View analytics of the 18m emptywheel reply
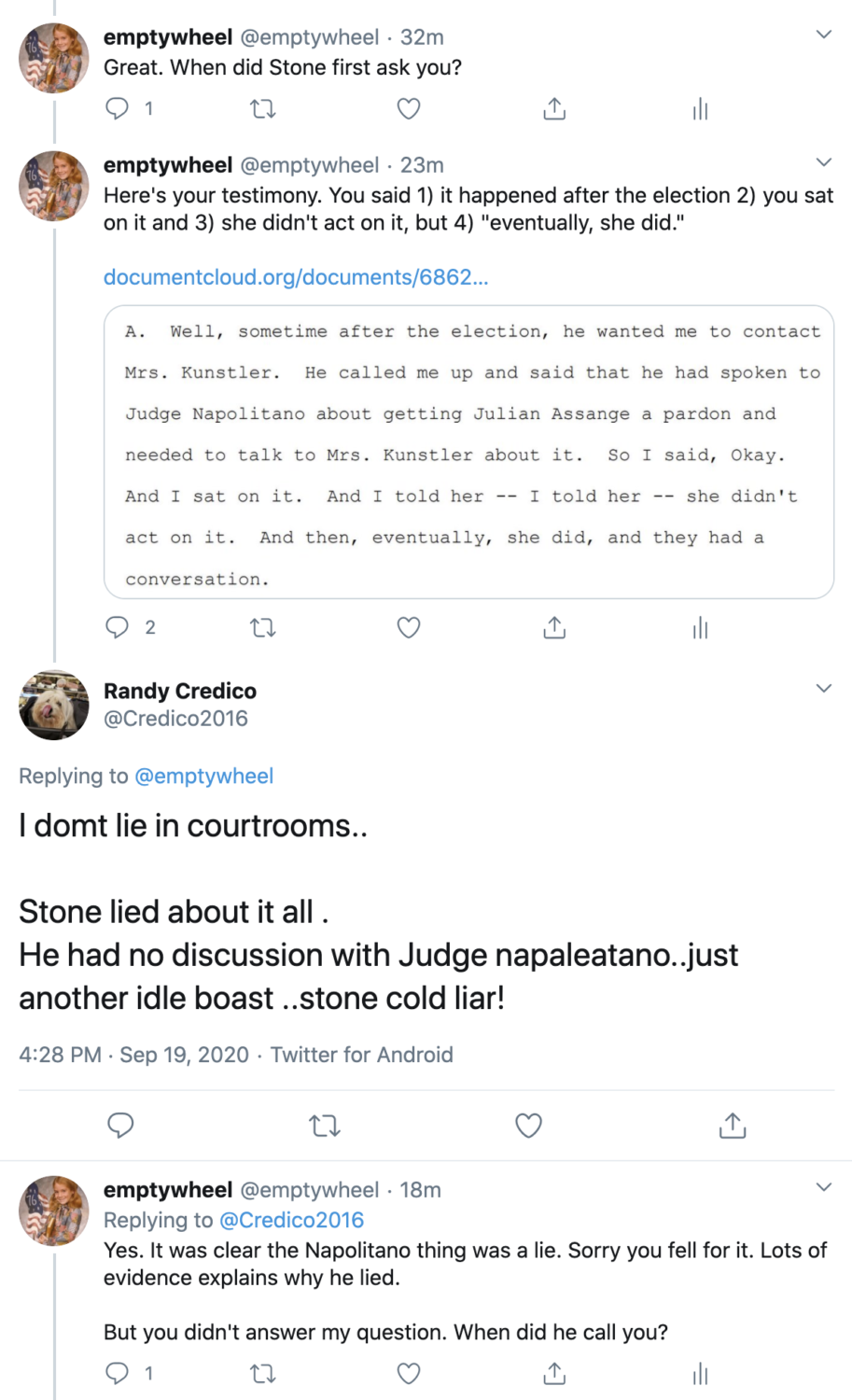This screenshot has width=852, height=1400. [x=700, y=1373]
